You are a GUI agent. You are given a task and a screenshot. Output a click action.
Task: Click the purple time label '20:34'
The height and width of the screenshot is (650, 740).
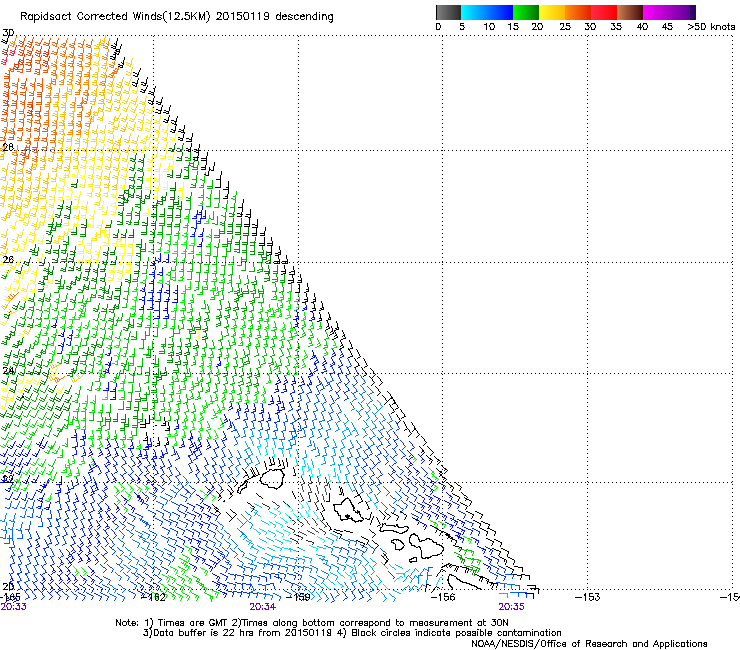(x=262, y=607)
